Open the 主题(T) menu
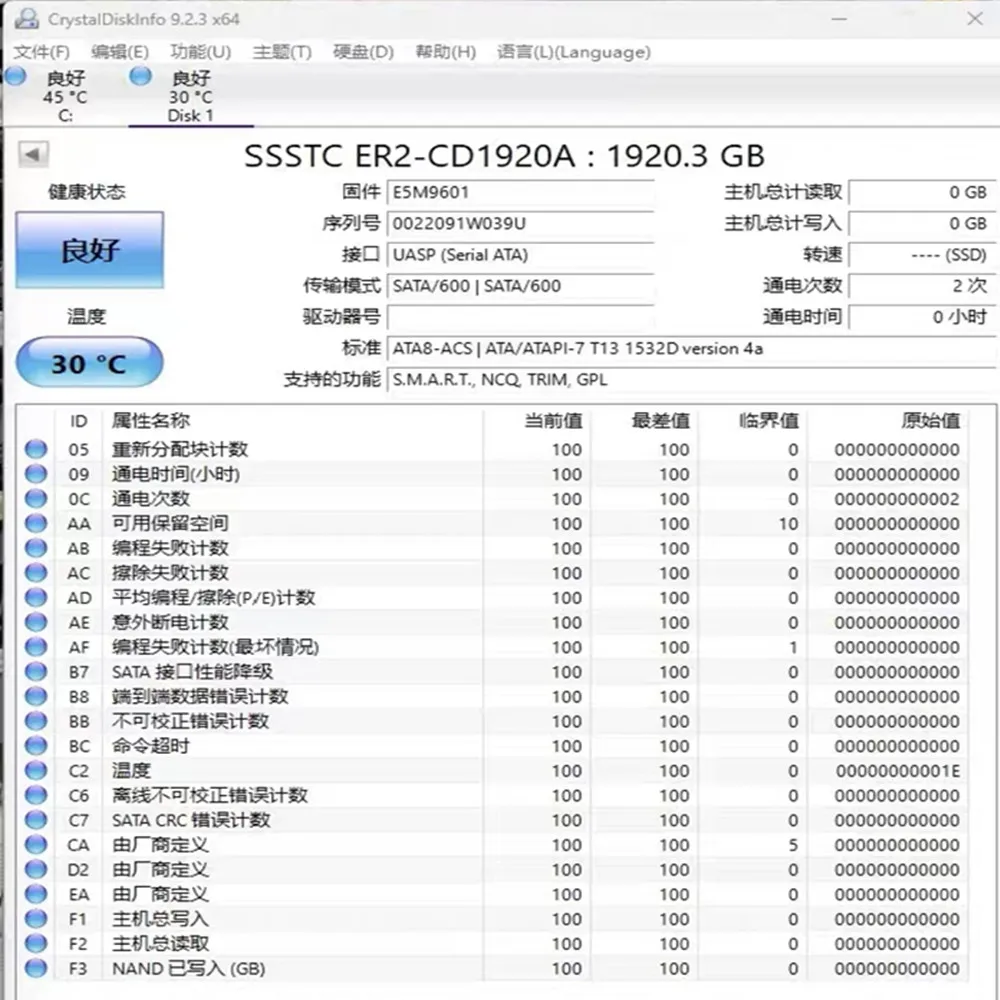Screen dimensions: 1000x1000 [x=282, y=52]
